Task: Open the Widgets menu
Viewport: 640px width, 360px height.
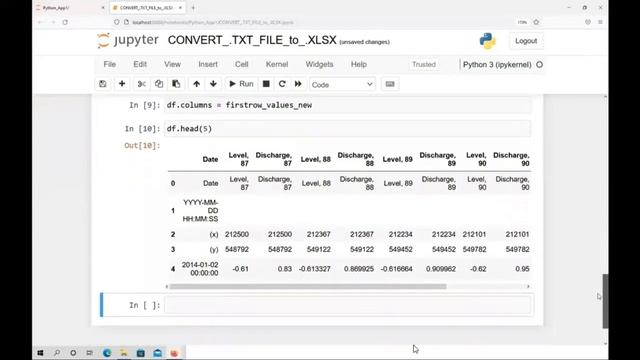Action: click(x=319, y=64)
